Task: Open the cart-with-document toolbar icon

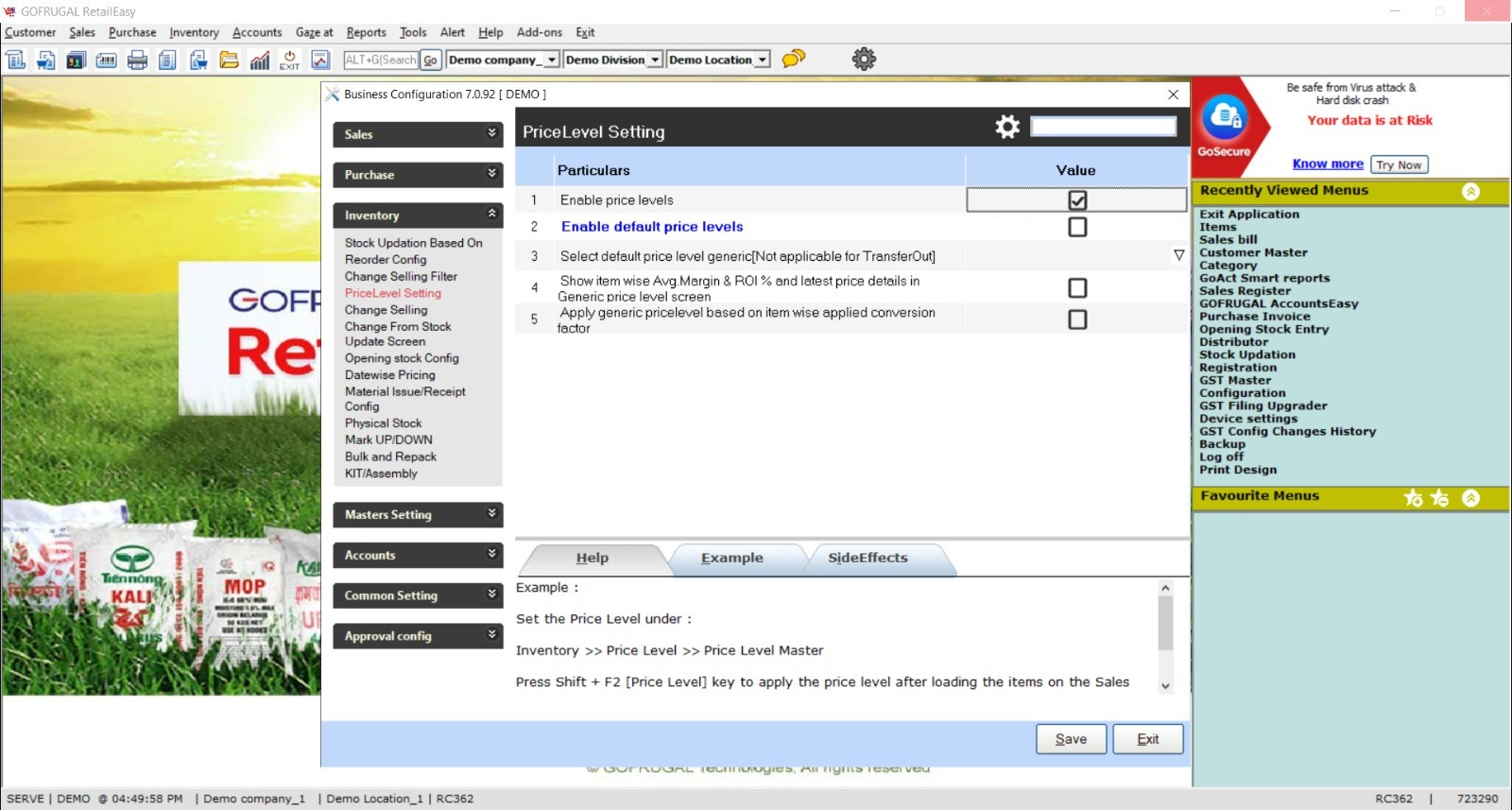Action: [x=45, y=60]
